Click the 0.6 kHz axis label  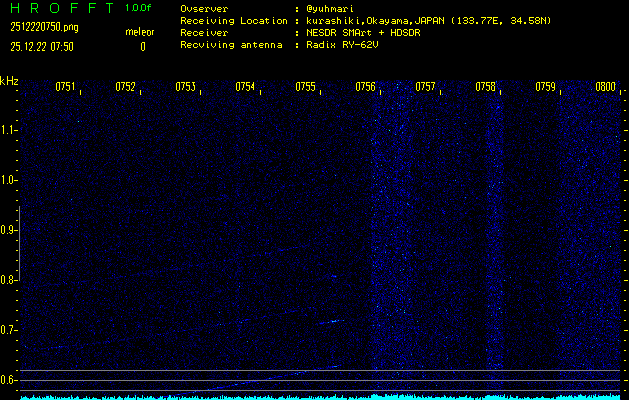coord(8,380)
